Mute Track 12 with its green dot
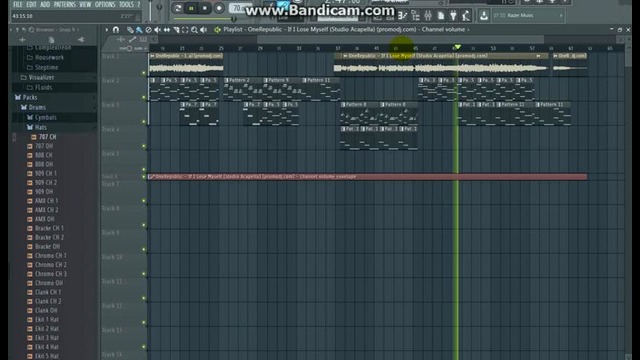 pyautogui.click(x=144, y=322)
